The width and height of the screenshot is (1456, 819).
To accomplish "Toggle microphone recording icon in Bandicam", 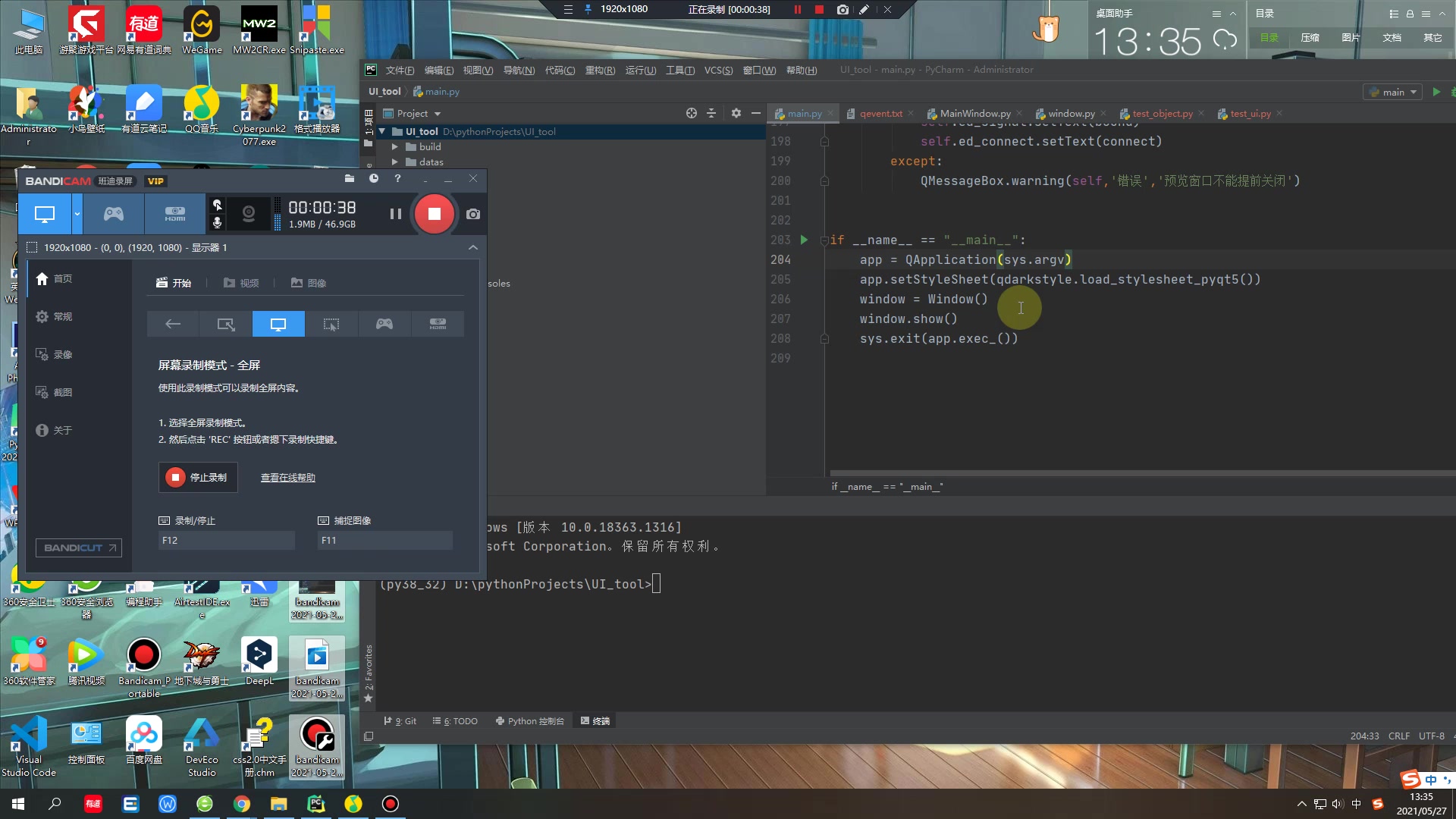I will point(218,222).
